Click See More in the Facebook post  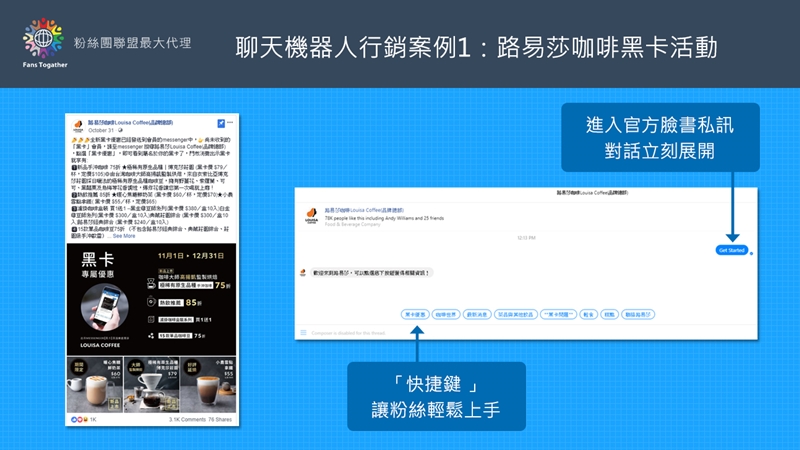pyautogui.click(x=124, y=236)
